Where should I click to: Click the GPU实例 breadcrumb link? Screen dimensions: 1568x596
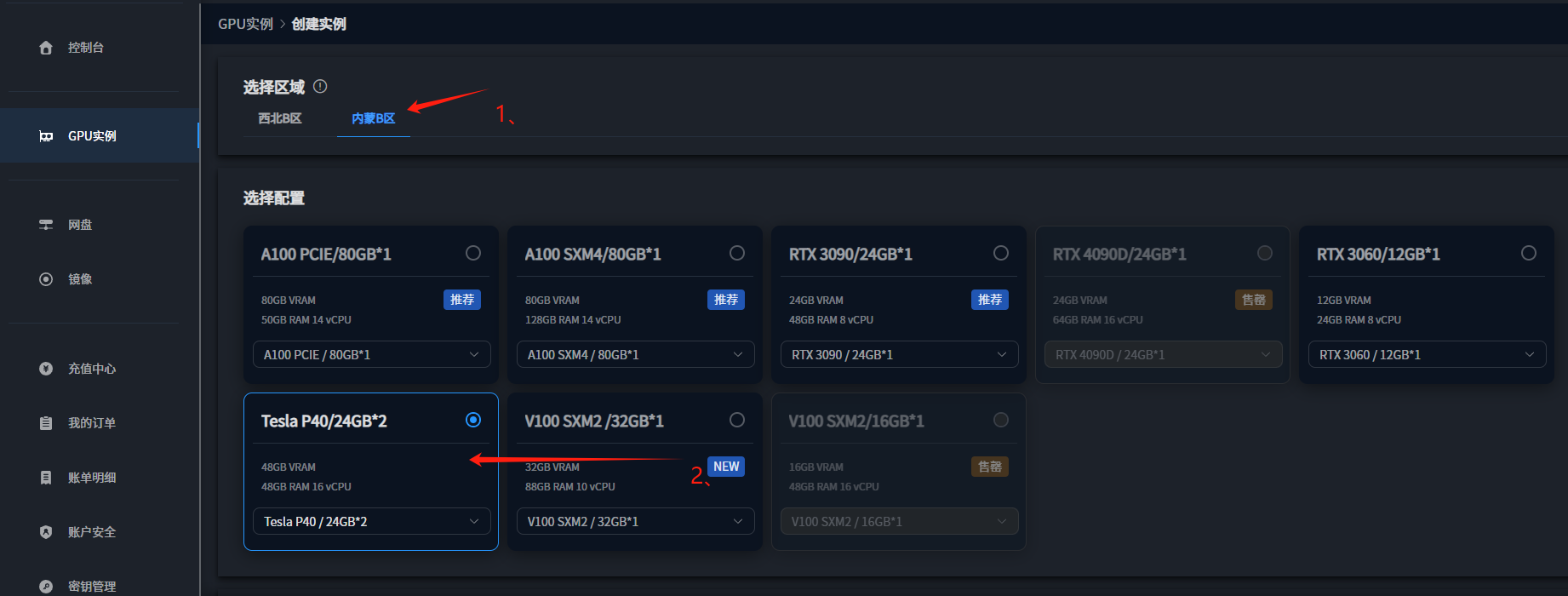pos(245,24)
